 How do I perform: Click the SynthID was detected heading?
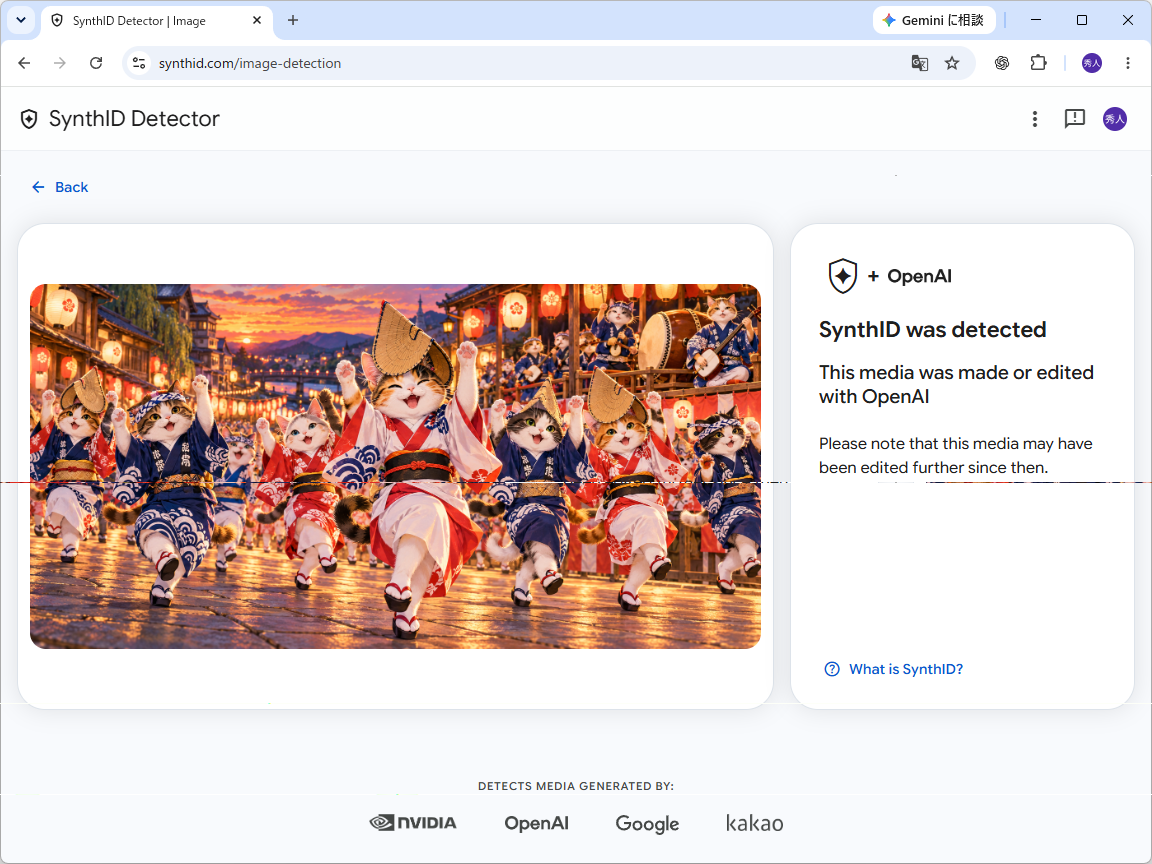point(932,330)
